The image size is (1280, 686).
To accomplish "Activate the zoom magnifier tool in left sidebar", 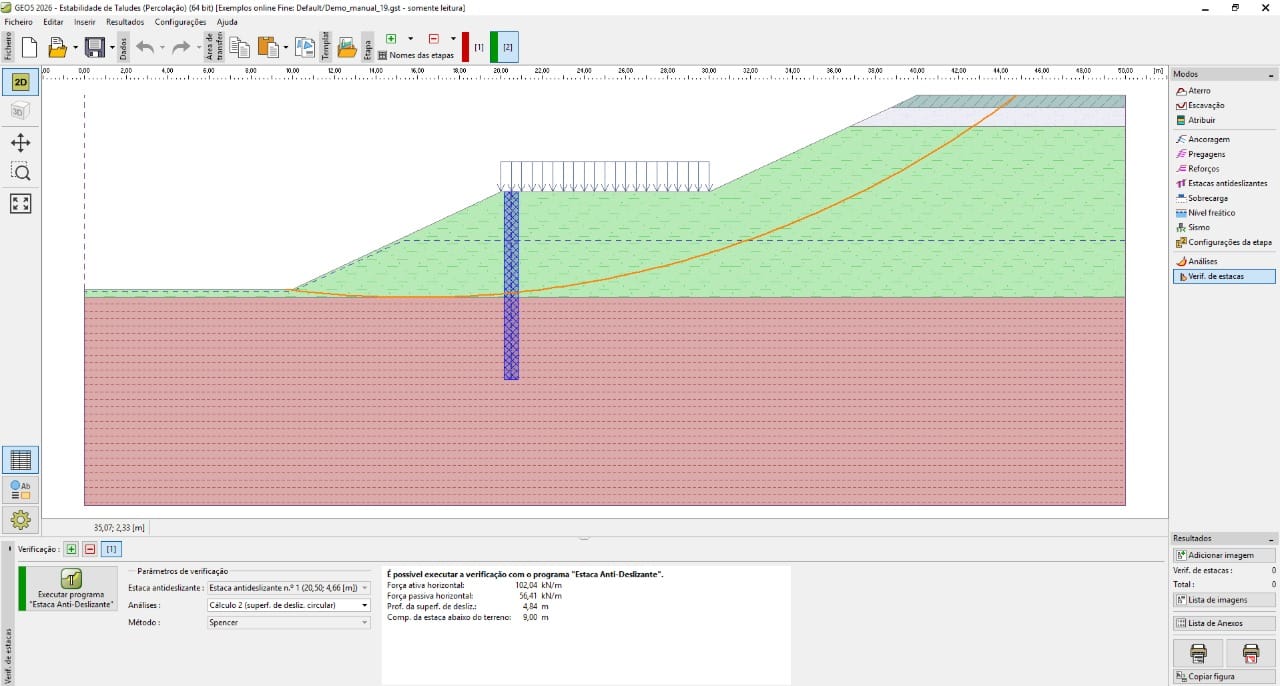I will pos(20,171).
